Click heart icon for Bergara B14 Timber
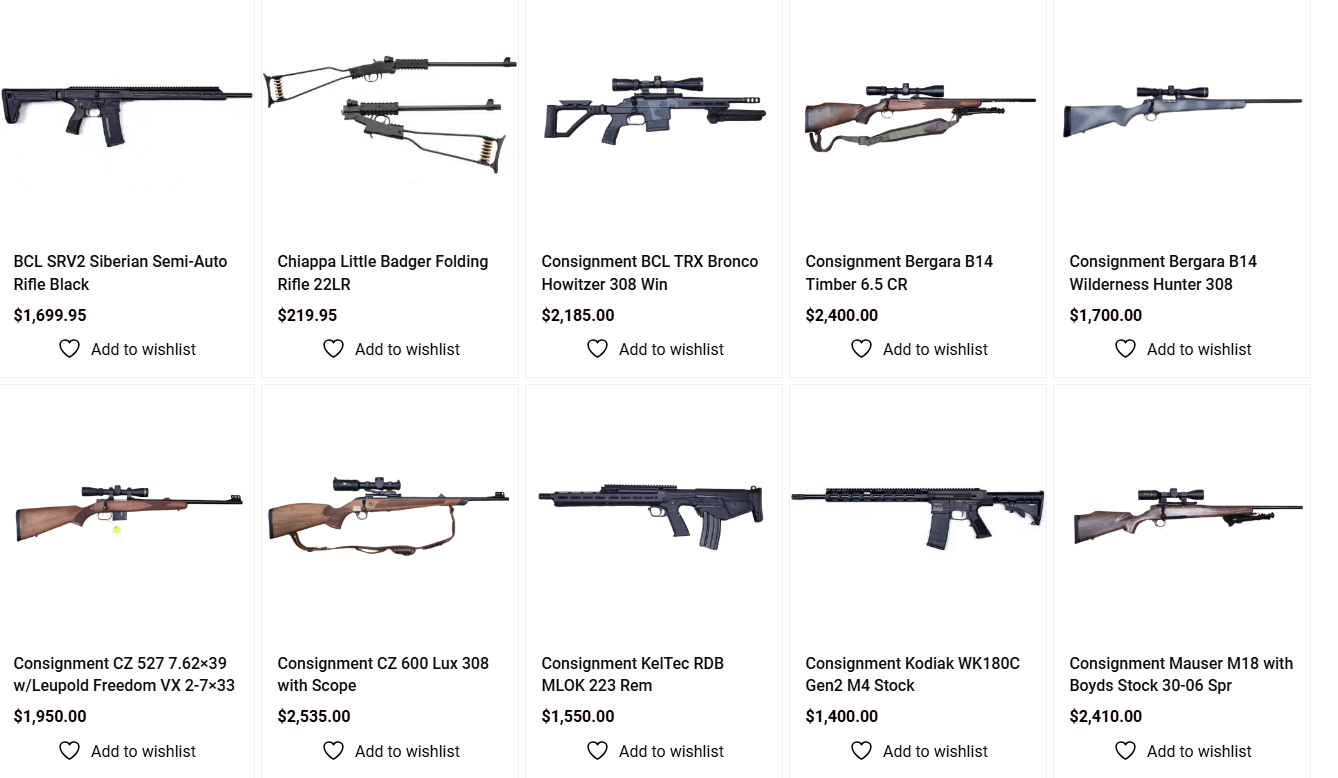This screenshot has height=778, width=1338. coord(861,349)
